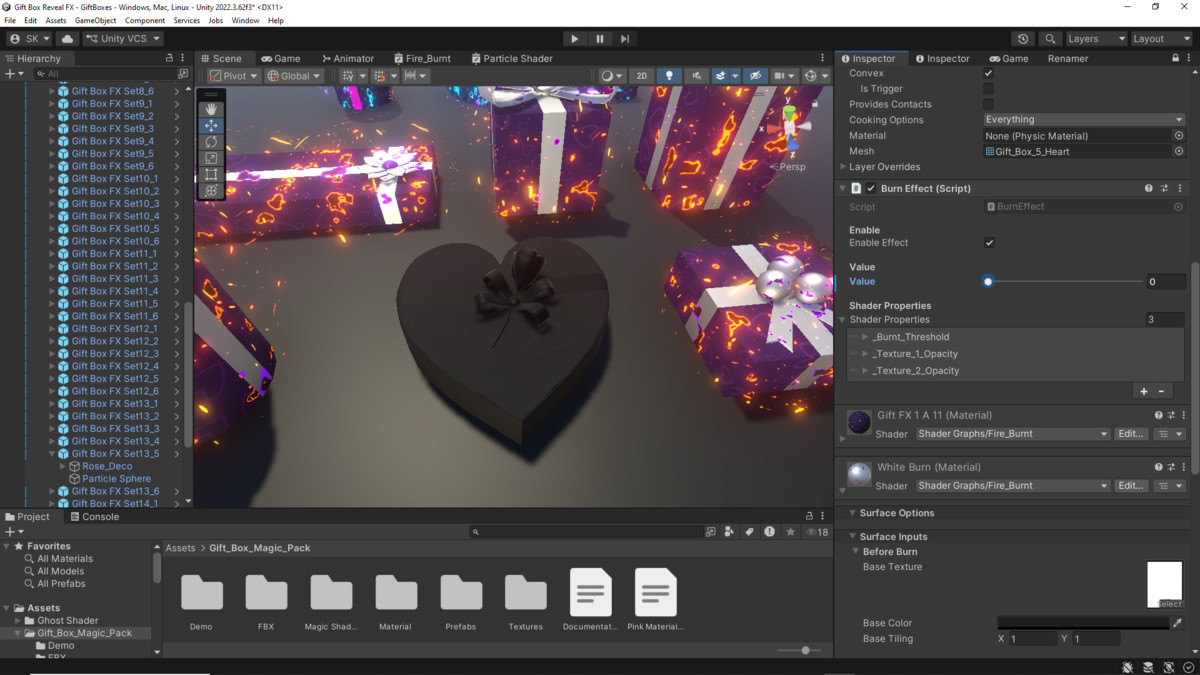Screen dimensions: 1200x675
Task: Search by Label tag icon in Project
Action: pos(749,532)
